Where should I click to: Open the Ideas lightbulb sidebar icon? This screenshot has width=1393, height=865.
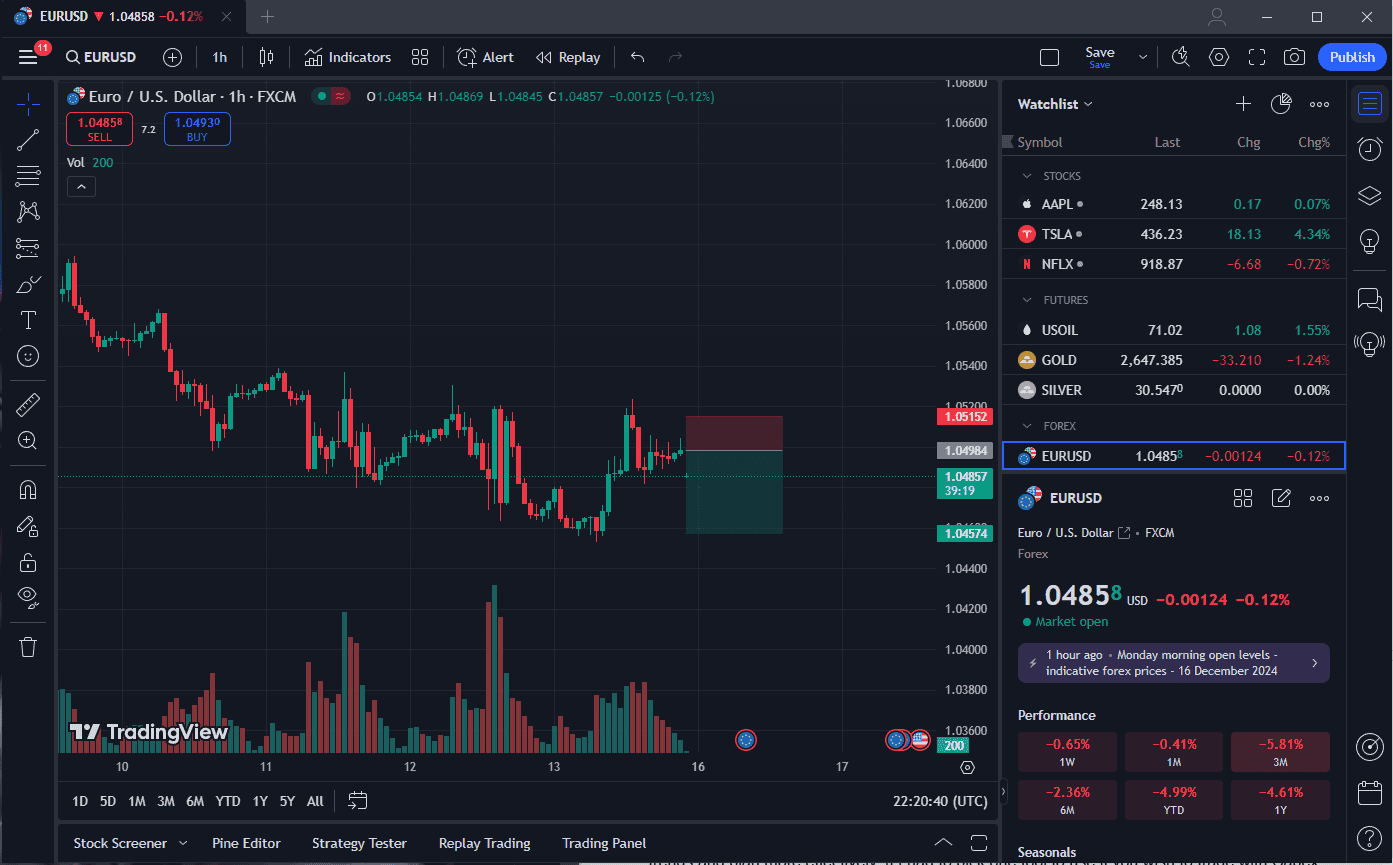pyautogui.click(x=1370, y=241)
